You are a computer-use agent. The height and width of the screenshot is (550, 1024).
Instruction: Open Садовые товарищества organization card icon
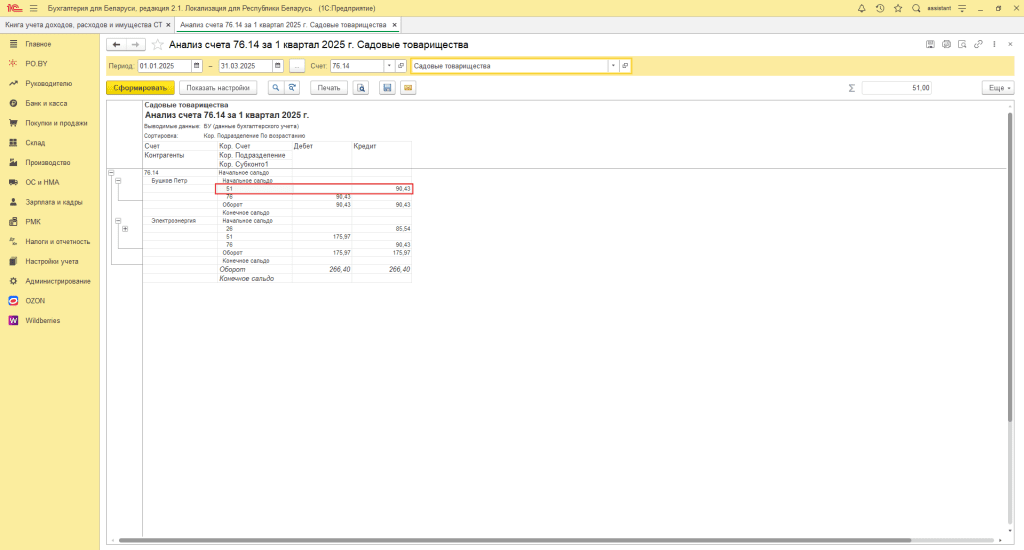pyautogui.click(x=625, y=66)
